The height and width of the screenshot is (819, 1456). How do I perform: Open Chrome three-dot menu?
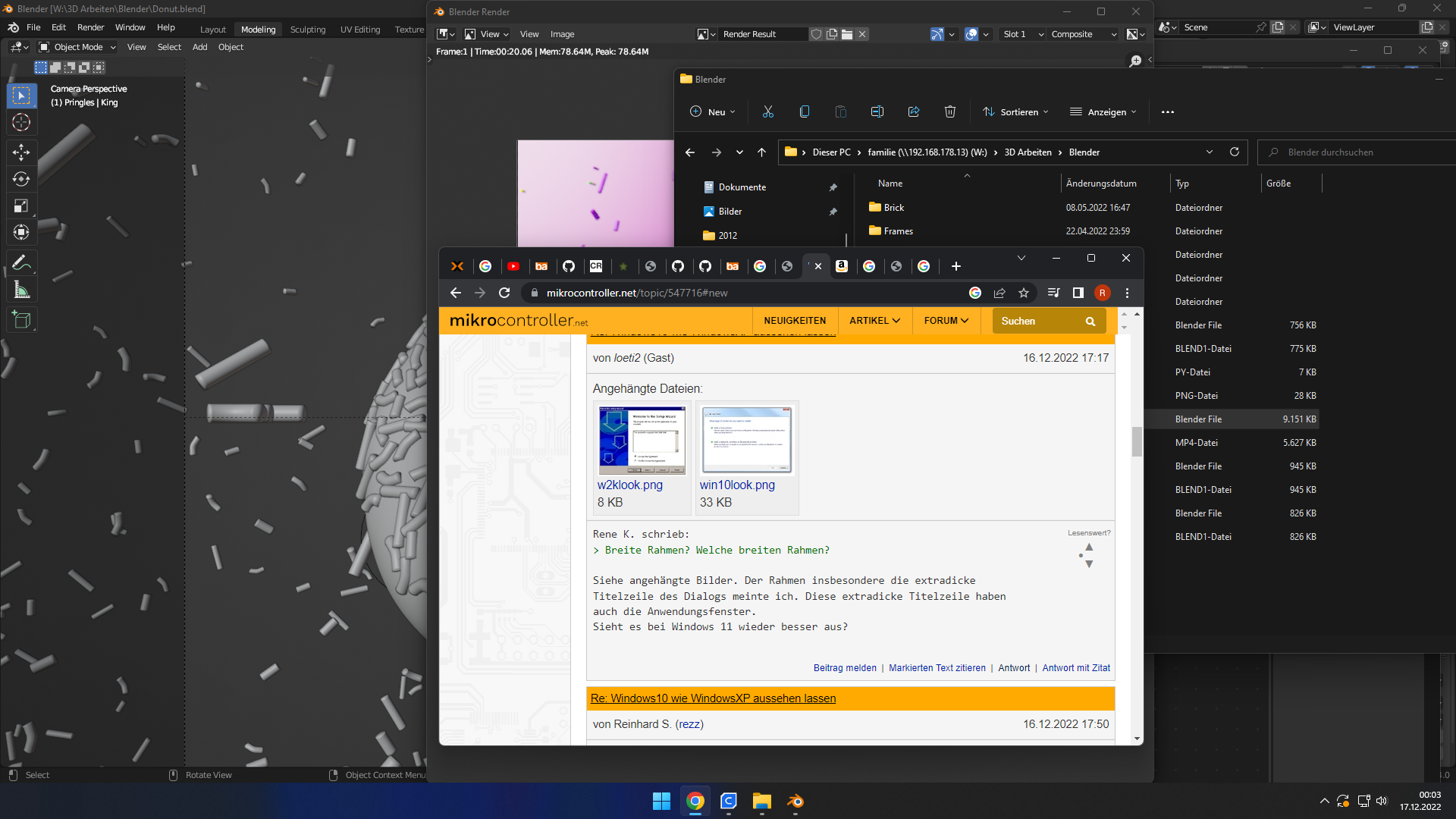(1128, 293)
